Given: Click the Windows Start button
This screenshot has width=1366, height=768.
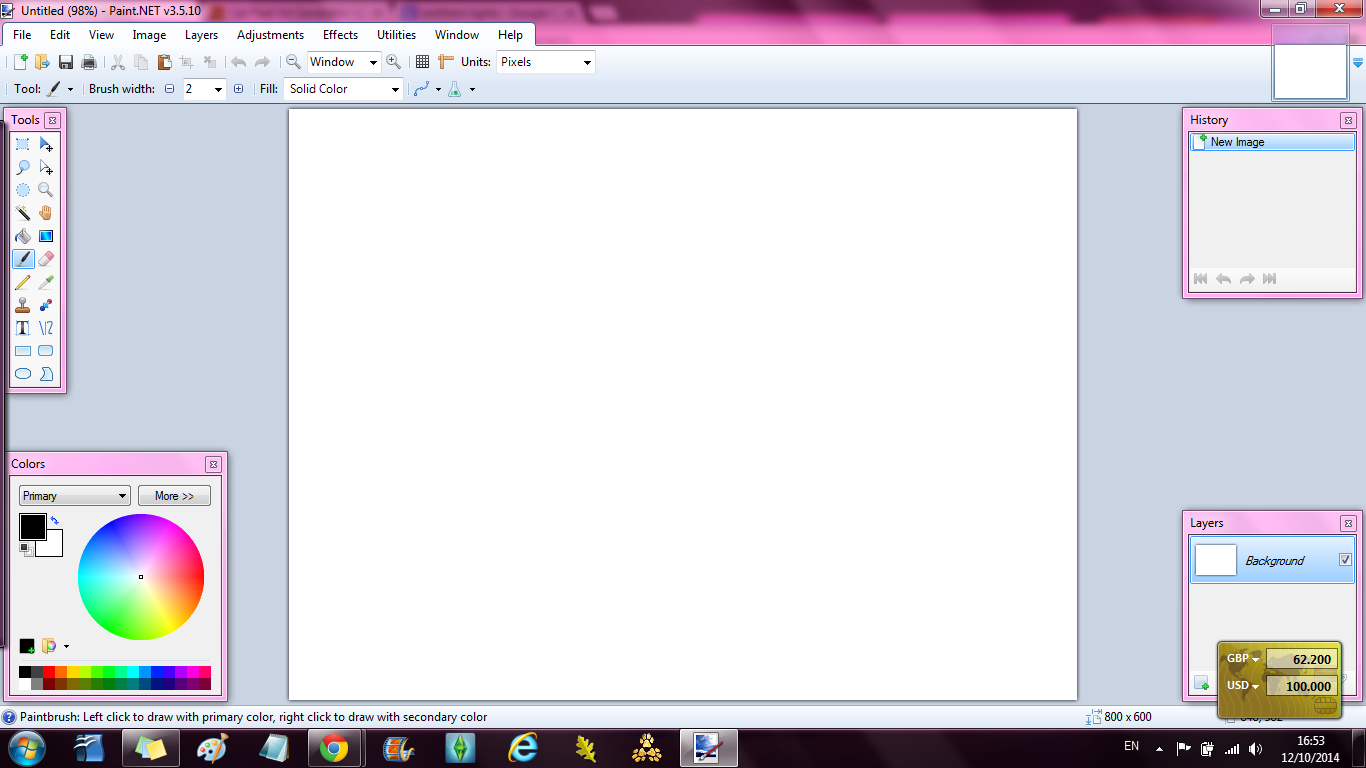Looking at the screenshot, I should [x=26, y=748].
